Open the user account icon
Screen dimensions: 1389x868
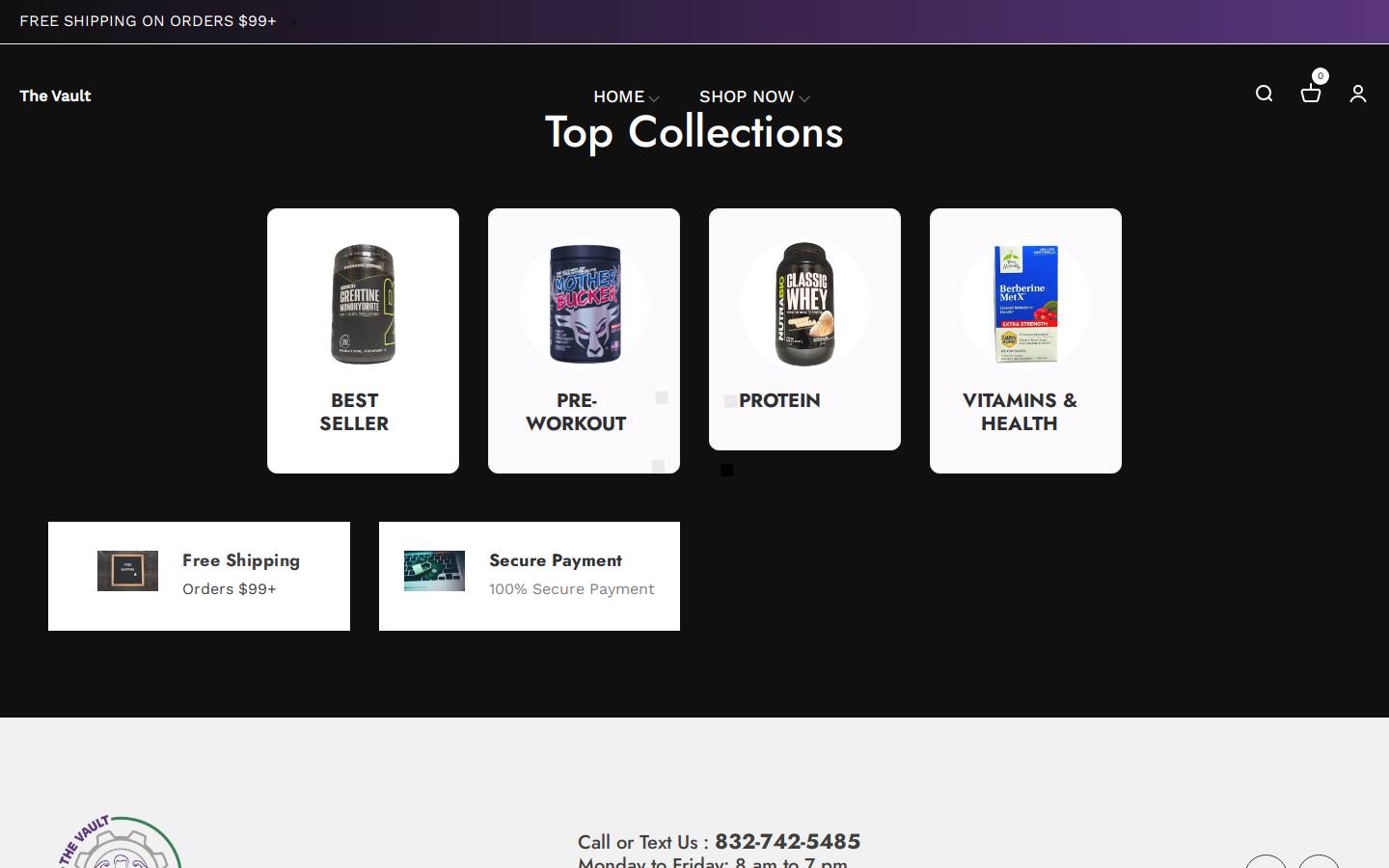pyautogui.click(x=1357, y=94)
